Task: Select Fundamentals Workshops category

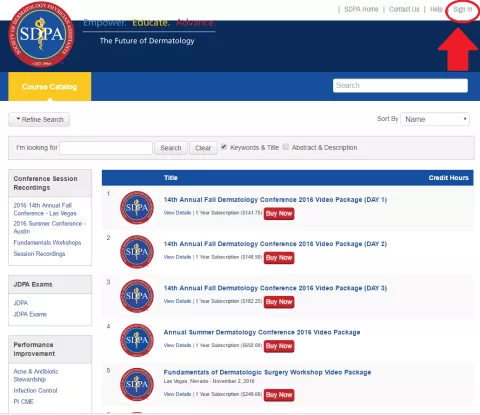Action: pos(47,242)
